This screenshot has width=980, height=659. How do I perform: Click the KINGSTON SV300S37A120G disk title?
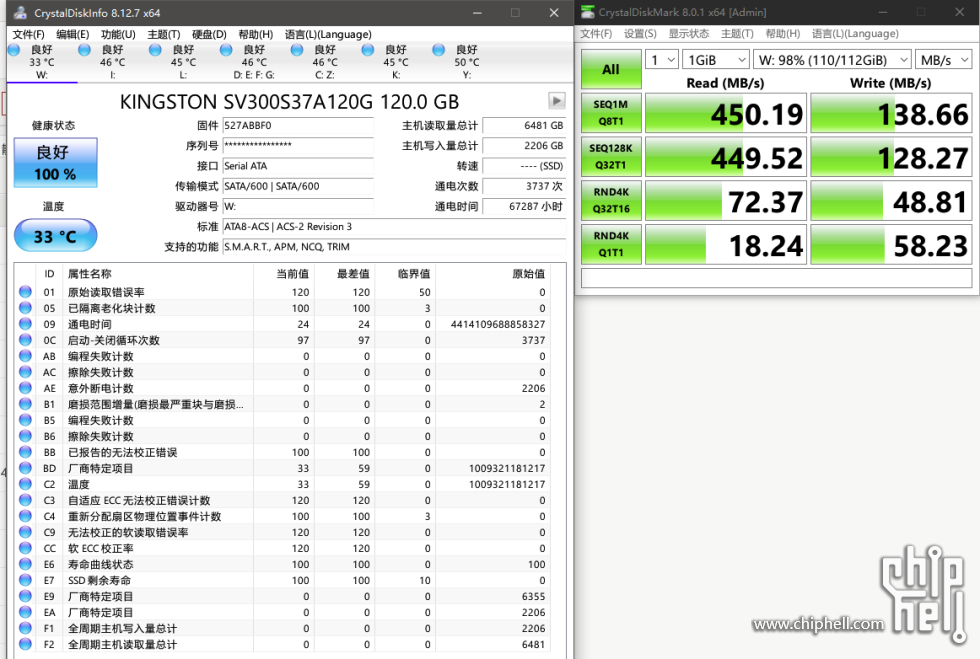[x=289, y=101]
